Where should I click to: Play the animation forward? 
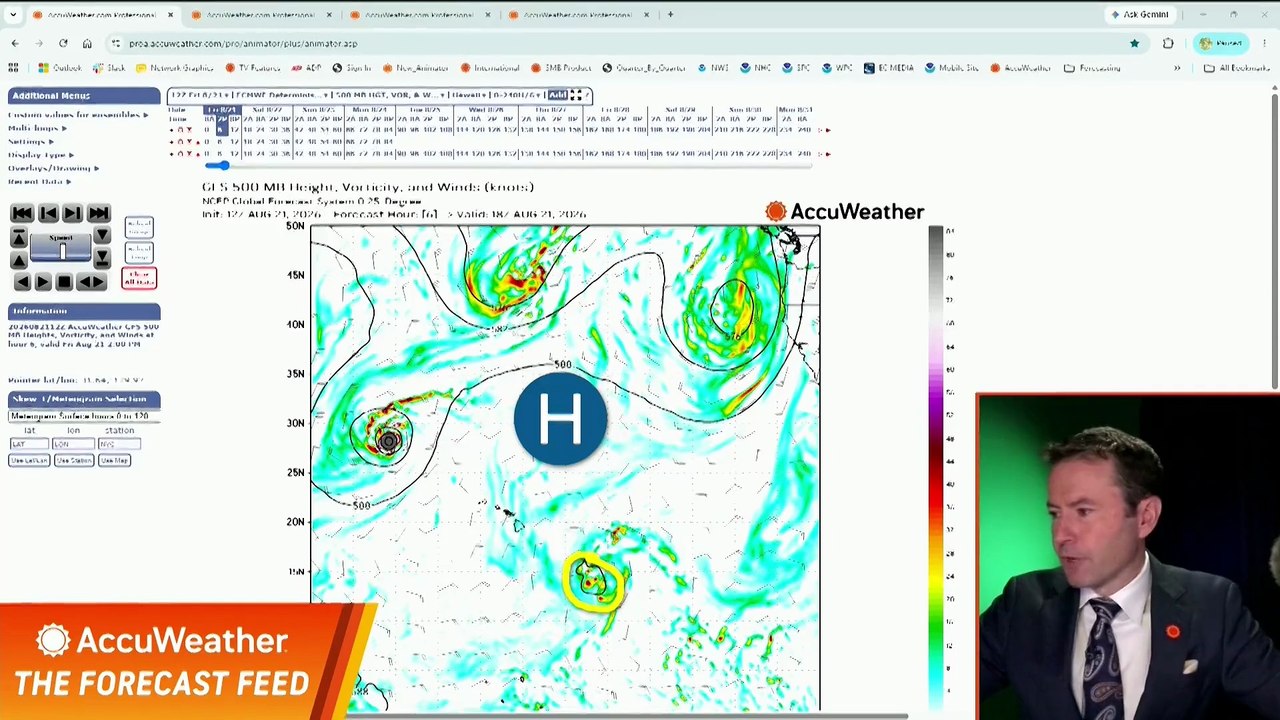pyautogui.click(x=43, y=283)
